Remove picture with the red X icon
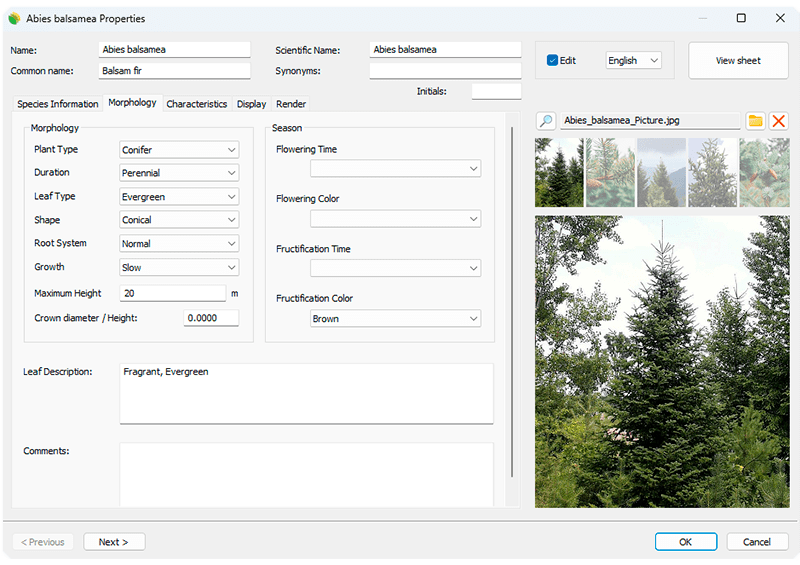800x565 pixels. (779, 121)
